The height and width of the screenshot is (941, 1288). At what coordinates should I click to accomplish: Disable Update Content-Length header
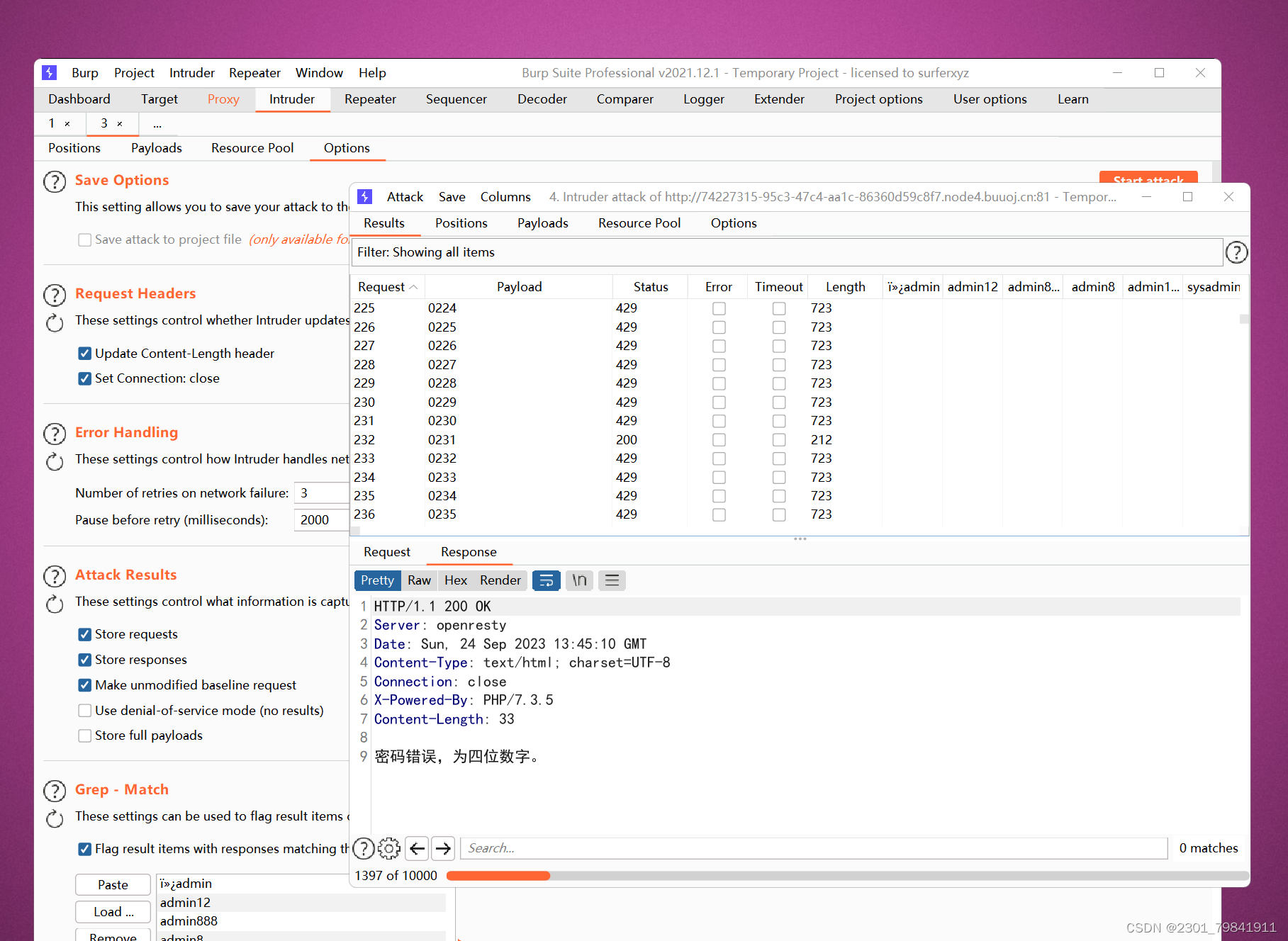(x=84, y=353)
